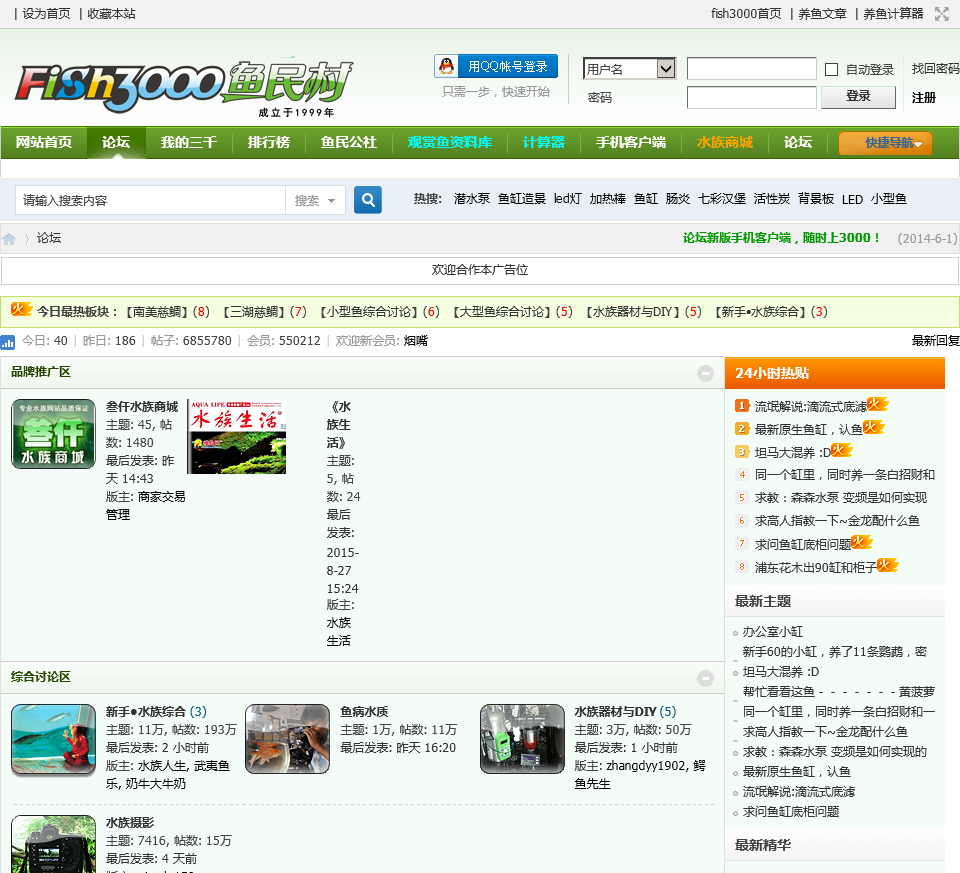Click the QQ penguin login icon

pyautogui.click(x=447, y=66)
